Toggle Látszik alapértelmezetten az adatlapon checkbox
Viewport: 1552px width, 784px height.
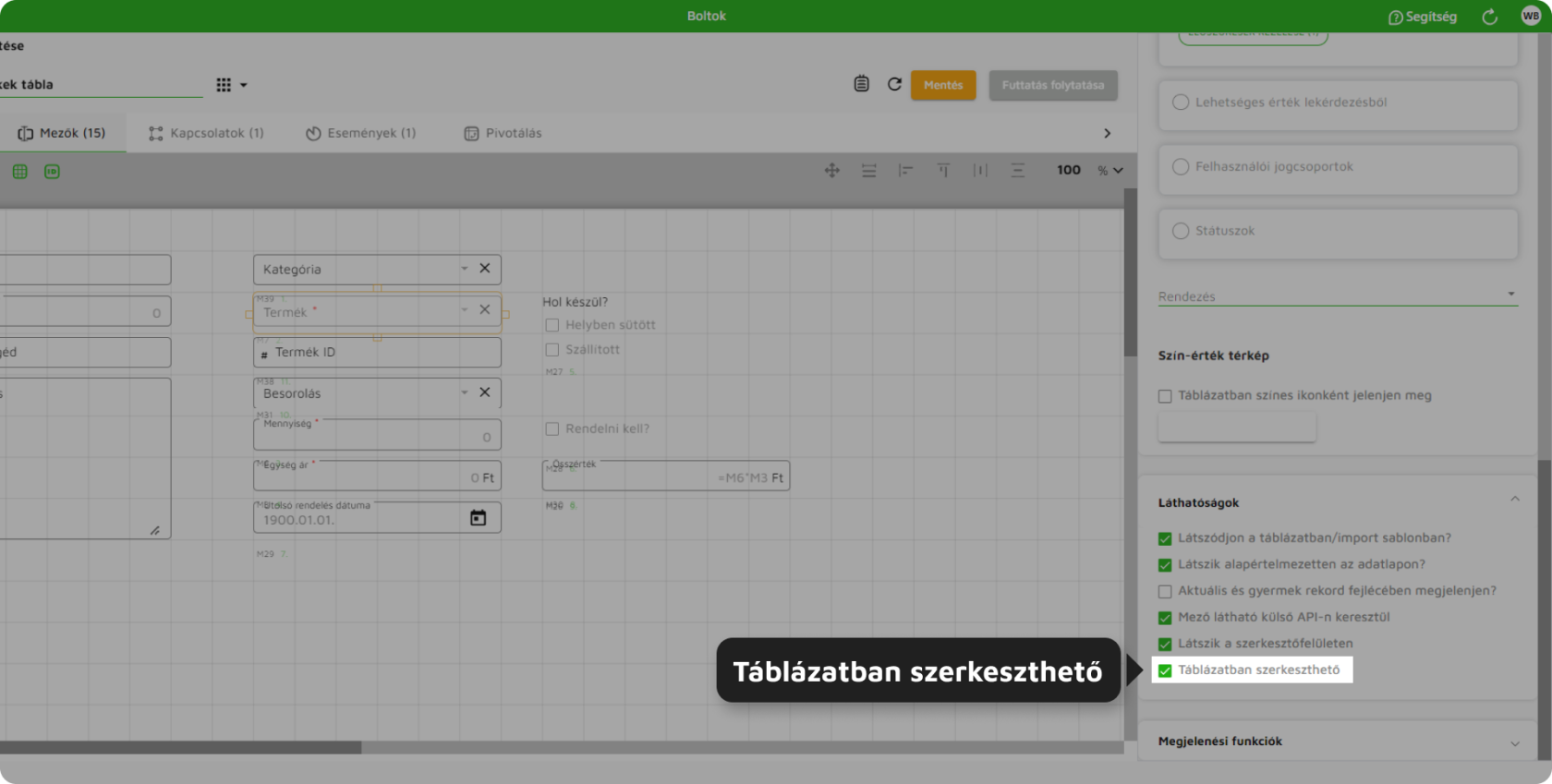coord(1165,565)
